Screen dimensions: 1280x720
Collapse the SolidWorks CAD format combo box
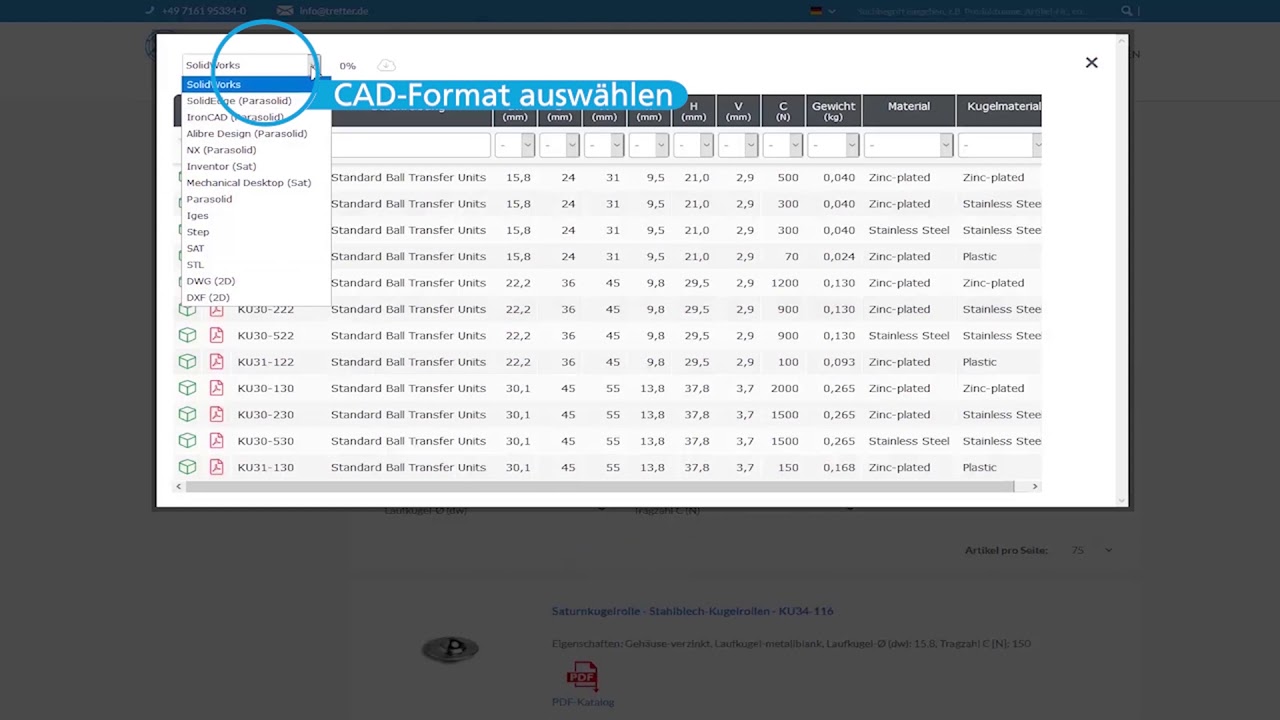[x=312, y=65]
